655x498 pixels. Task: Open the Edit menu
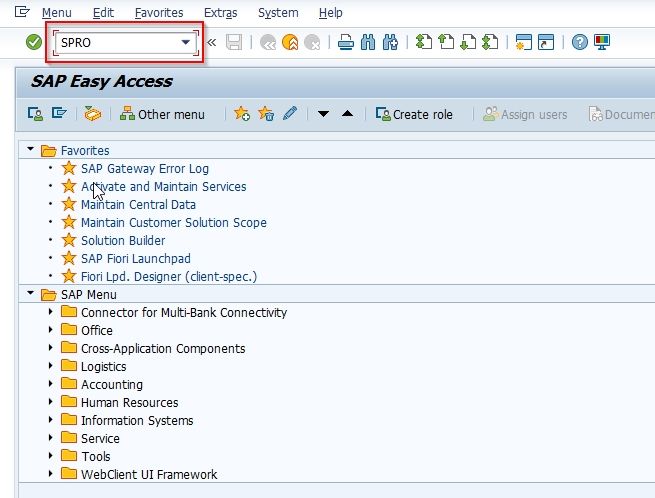103,13
